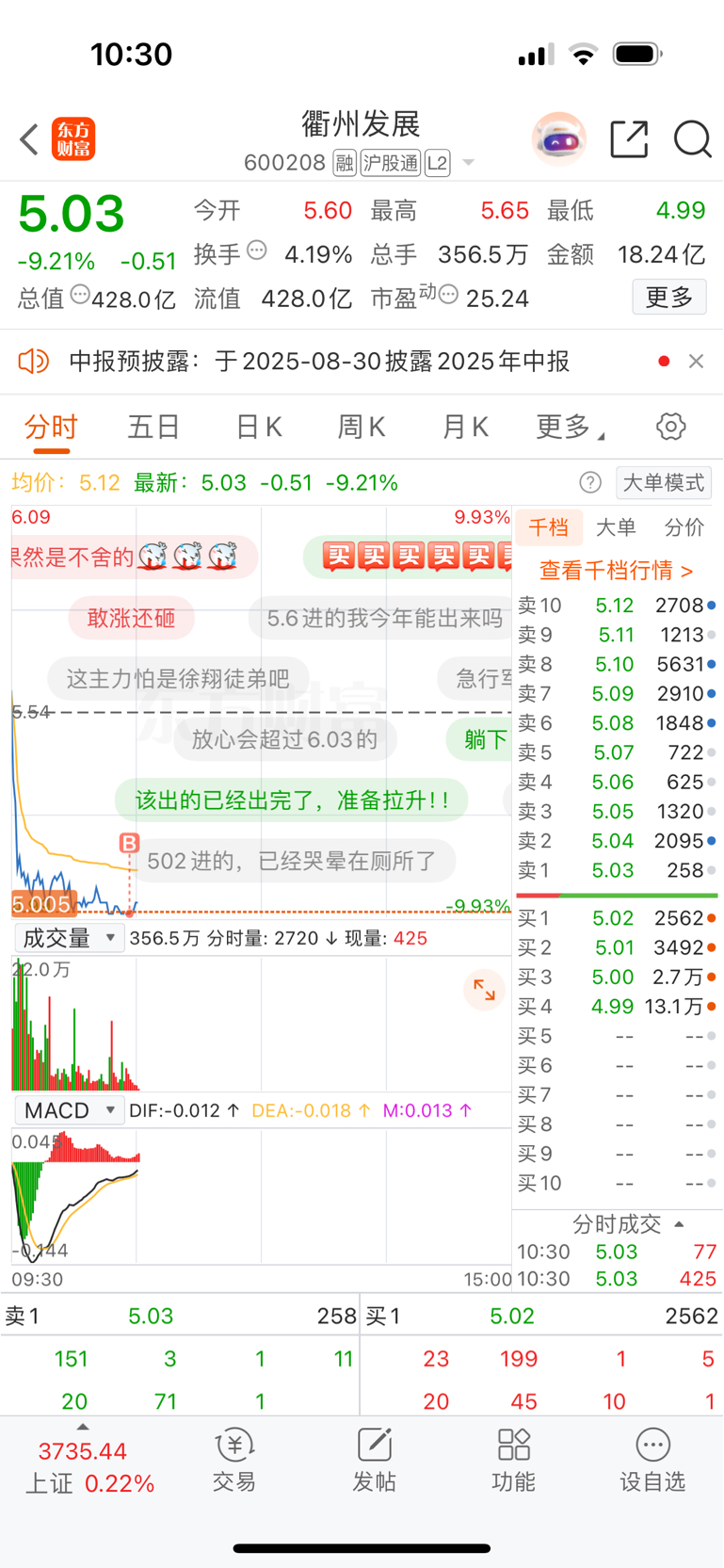Tap 设自选 add watchlist icon
Screen dimensions: 724x1568
point(652,1460)
